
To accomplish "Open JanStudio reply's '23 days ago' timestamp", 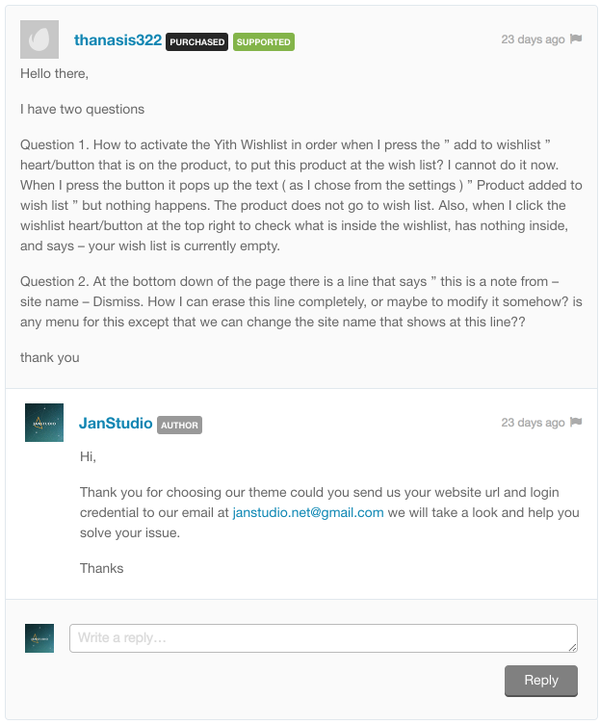I will coord(533,422).
